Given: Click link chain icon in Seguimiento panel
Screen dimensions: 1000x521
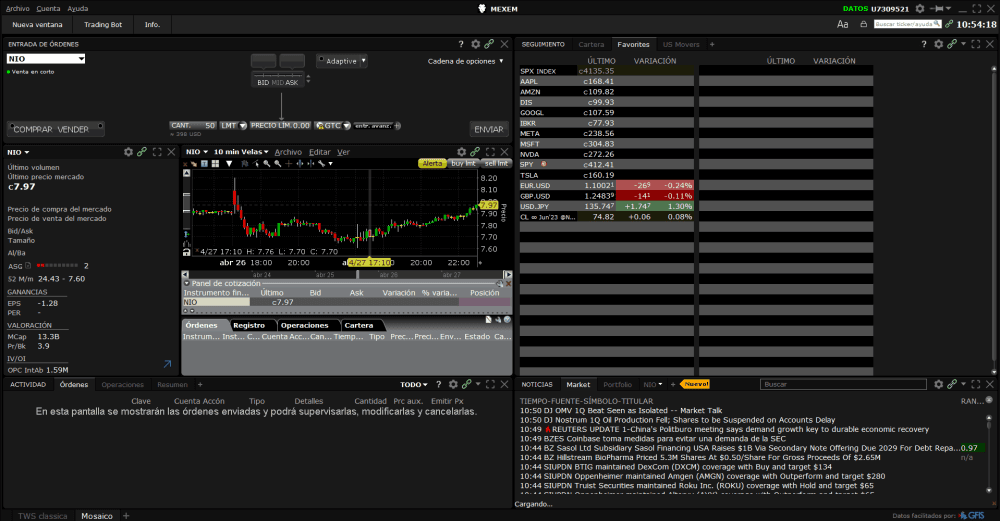Looking at the screenshot, I should [952, 44].
